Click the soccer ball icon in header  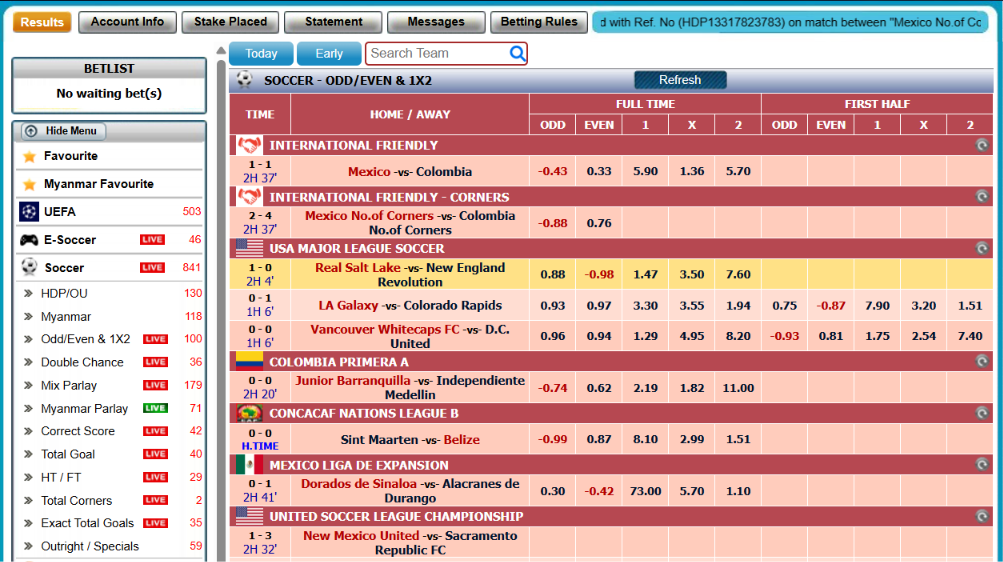coord(244,80)
